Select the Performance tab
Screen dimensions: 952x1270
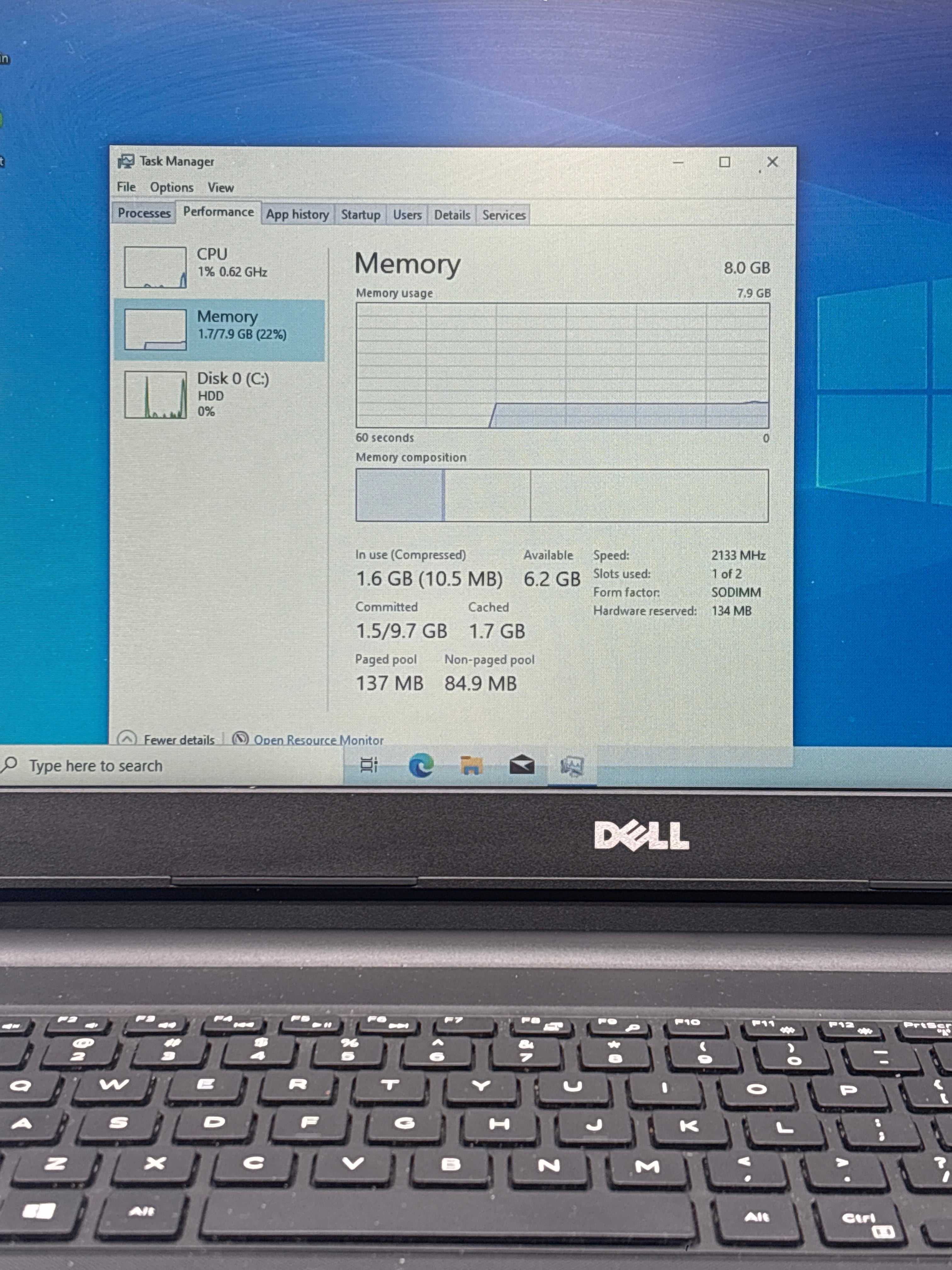tap(218, 212)
